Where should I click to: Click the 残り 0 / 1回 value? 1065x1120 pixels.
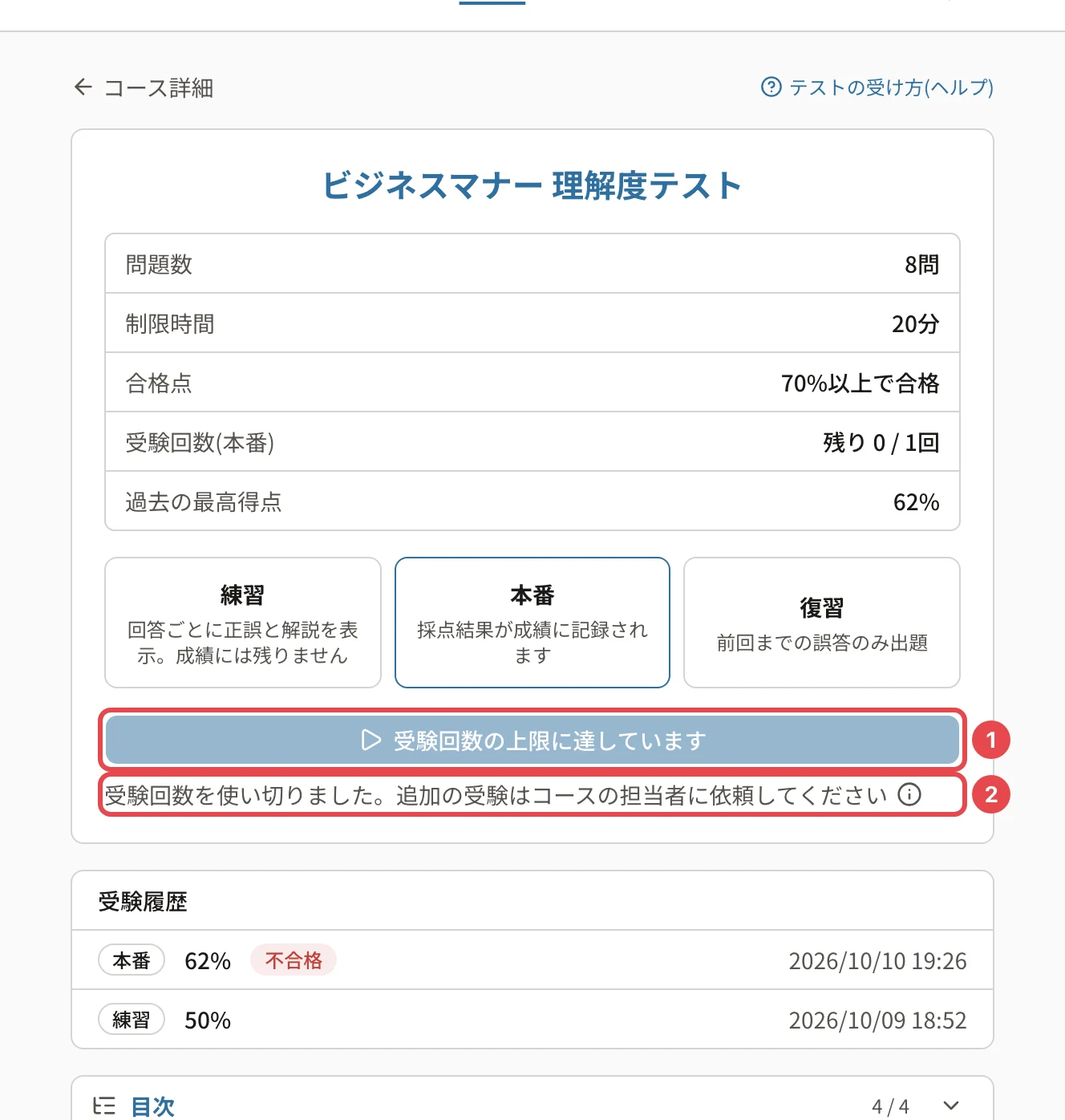[x=881, y=443]
